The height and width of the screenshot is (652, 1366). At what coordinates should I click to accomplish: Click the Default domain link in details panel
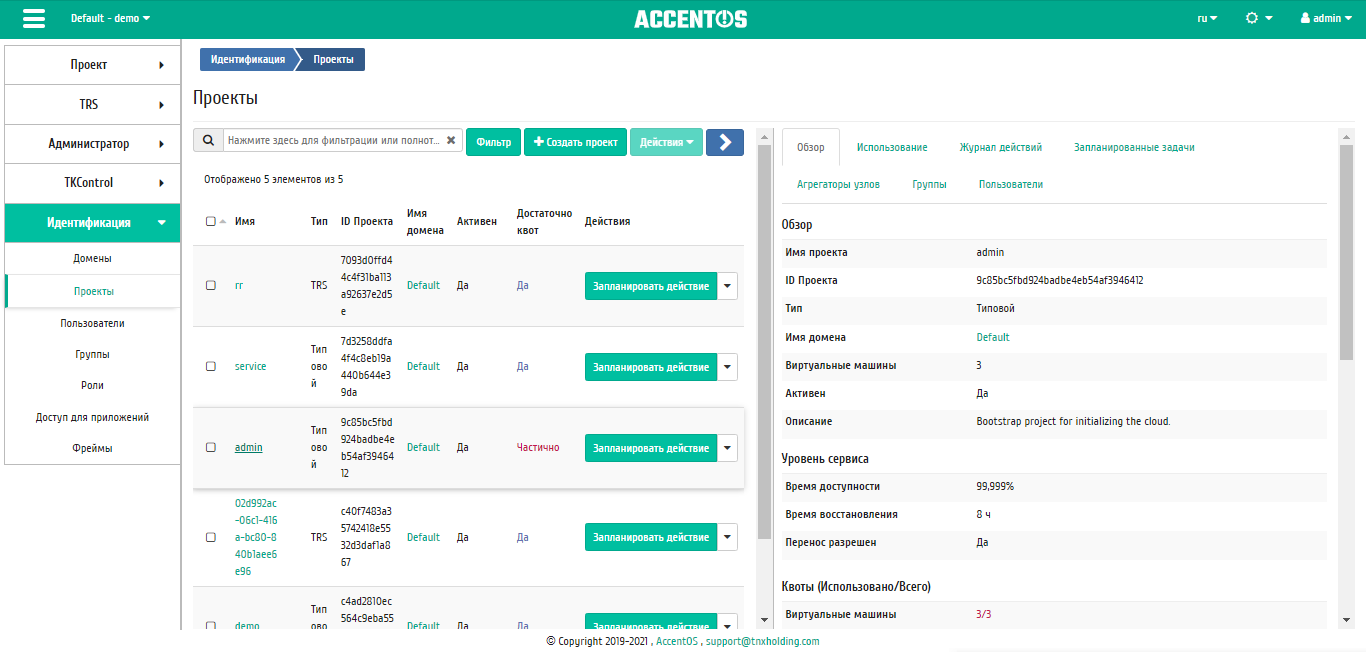[993, 337]
